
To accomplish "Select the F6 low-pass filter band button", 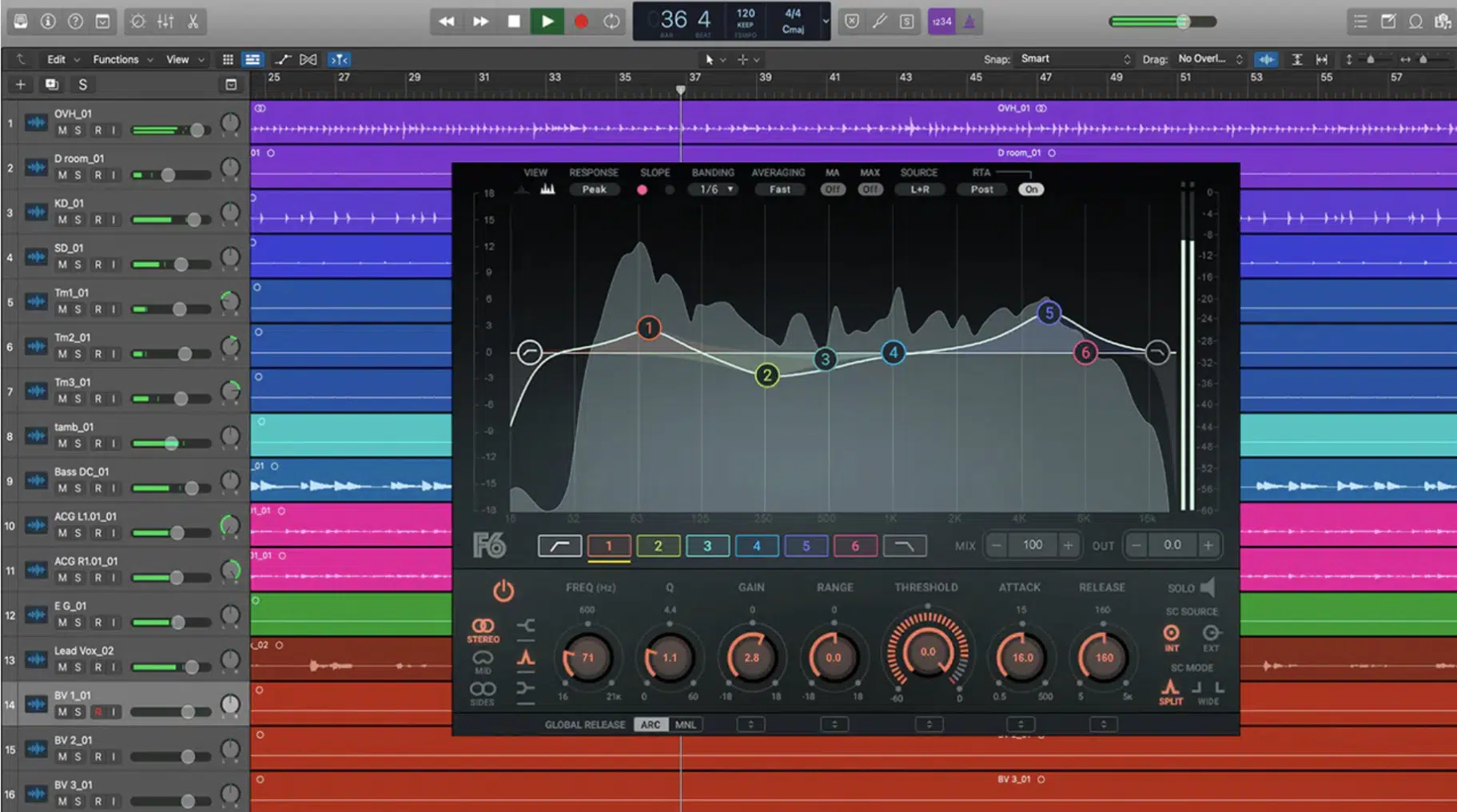I will pyautogui.click(x=904, y=546).
